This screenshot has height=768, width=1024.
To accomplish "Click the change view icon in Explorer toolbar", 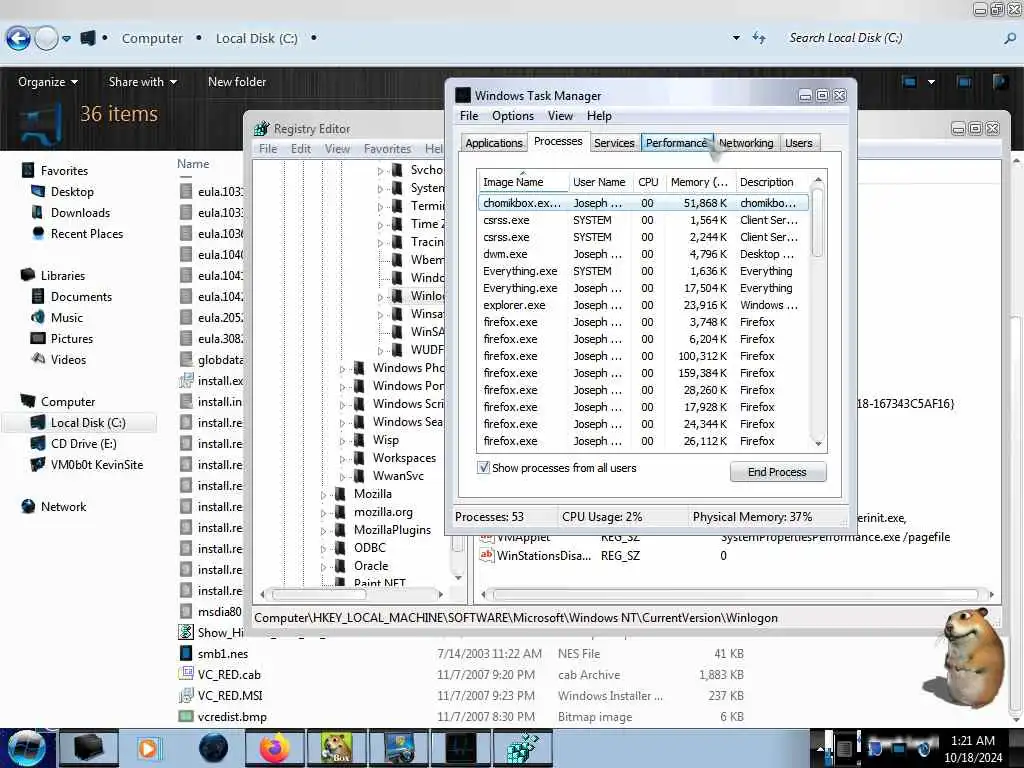I will 909,82.
